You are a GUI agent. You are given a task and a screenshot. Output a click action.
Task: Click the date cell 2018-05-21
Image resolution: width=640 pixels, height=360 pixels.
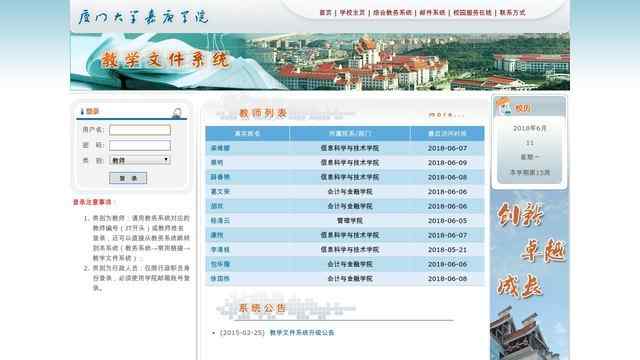(x=447, y=249)
